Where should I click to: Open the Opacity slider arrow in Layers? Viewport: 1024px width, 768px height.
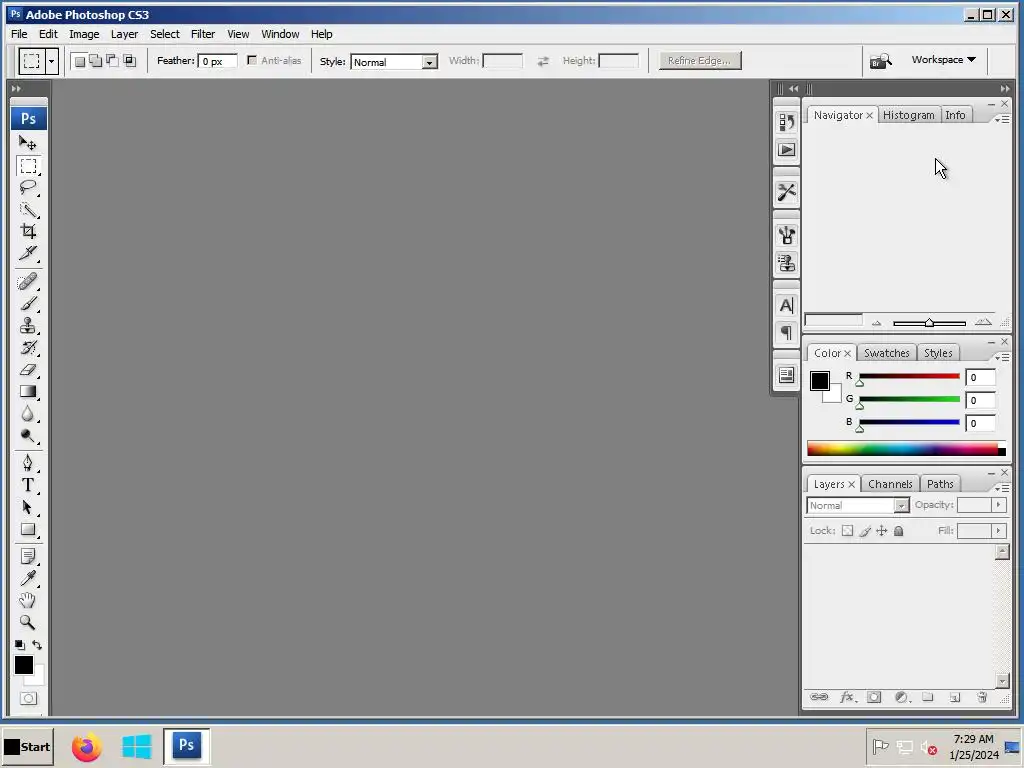click(999, 505)
